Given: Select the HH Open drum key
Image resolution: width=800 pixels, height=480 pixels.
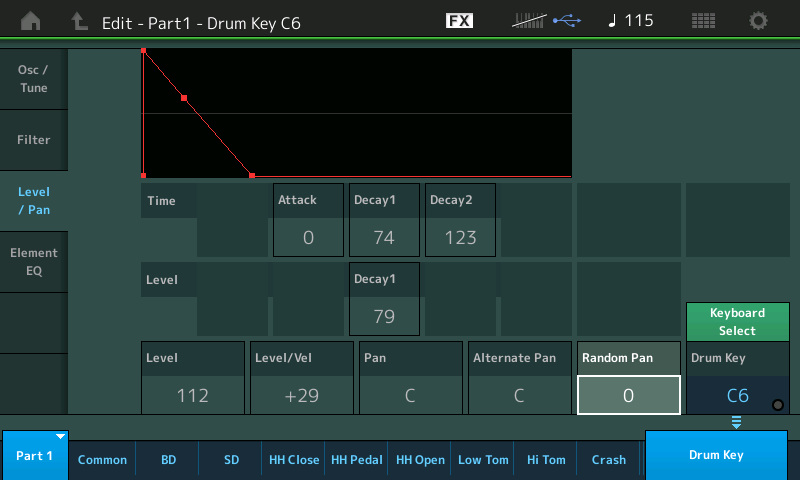Looking at the screenshot, I should (x=420, y=460).
